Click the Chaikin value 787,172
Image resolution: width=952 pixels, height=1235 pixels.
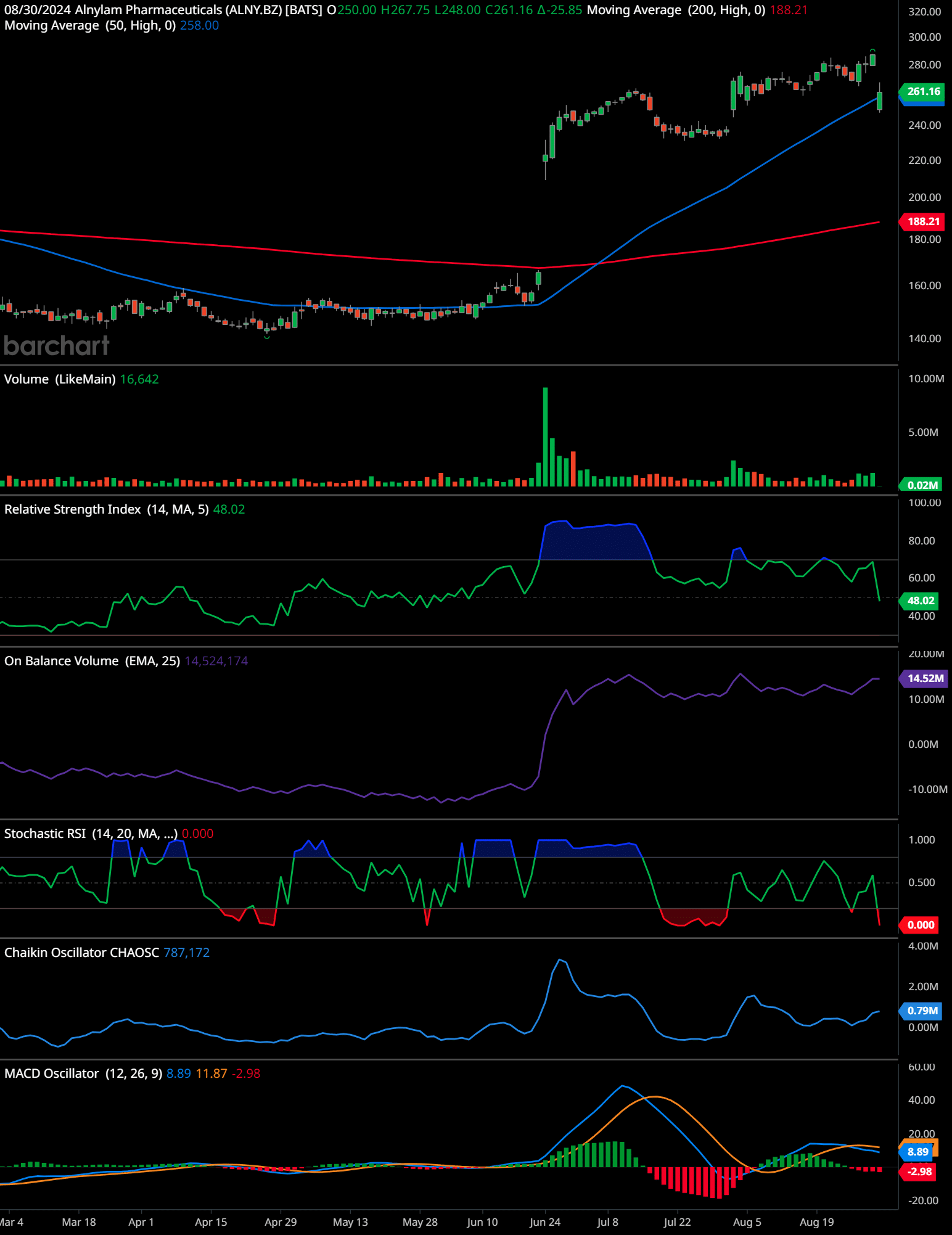187,953
